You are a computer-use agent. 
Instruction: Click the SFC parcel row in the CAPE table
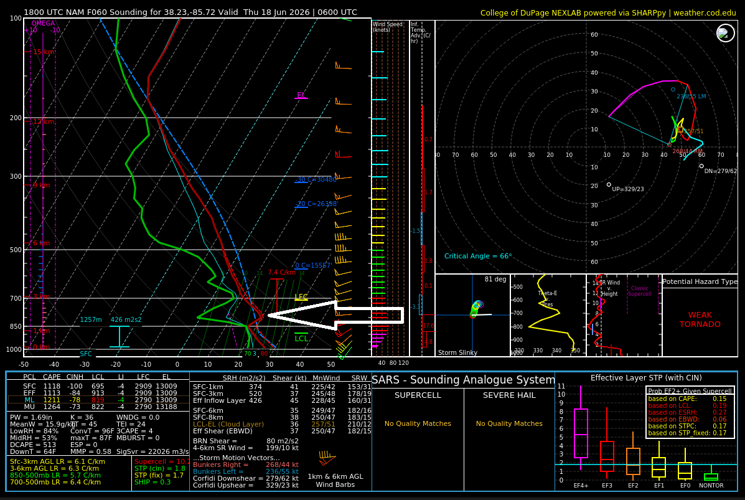coord(99,386)
